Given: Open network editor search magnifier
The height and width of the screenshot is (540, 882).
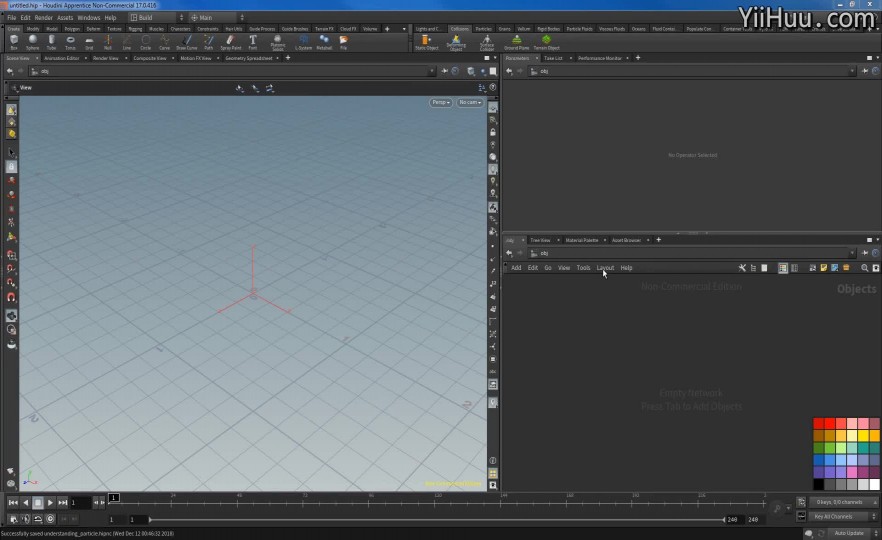Looking at the screenshot, I should tap(865, 268).
